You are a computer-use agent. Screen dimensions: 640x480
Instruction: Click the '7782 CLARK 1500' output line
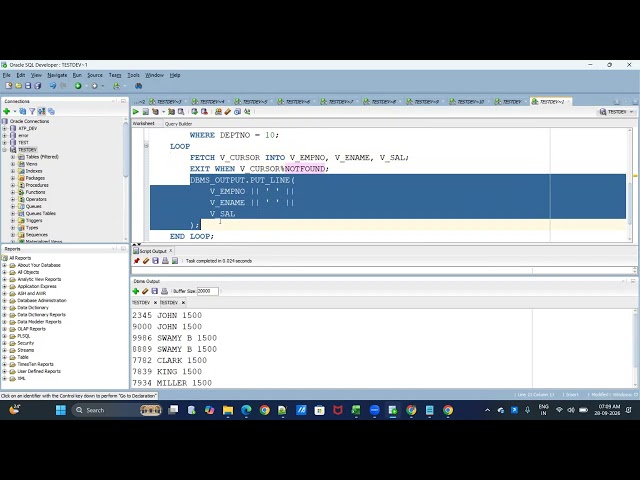tap(169, 360)
